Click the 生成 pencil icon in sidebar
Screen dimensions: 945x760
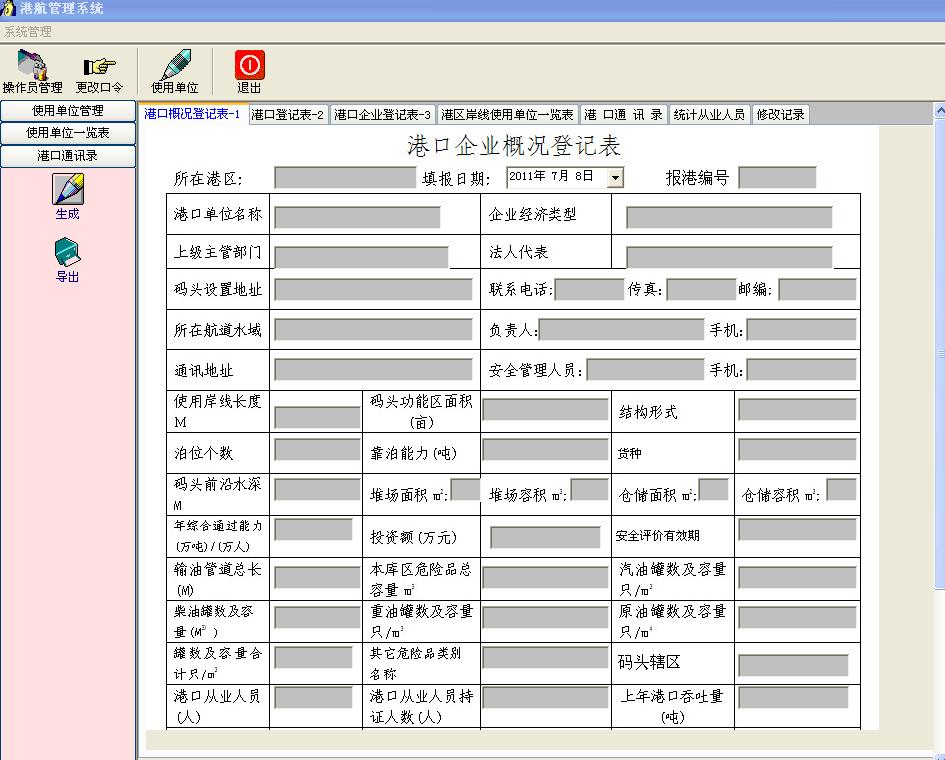68,189
